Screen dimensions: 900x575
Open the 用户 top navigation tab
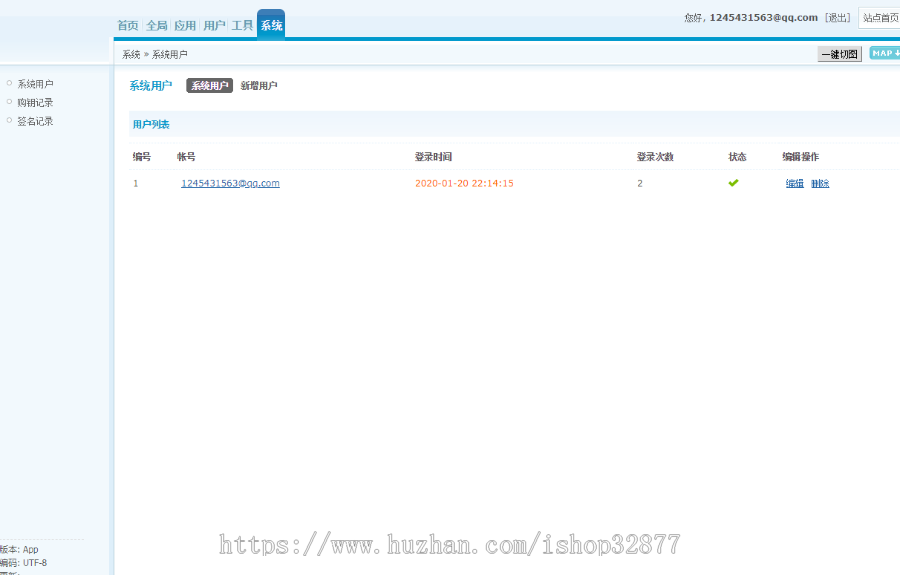214,26
